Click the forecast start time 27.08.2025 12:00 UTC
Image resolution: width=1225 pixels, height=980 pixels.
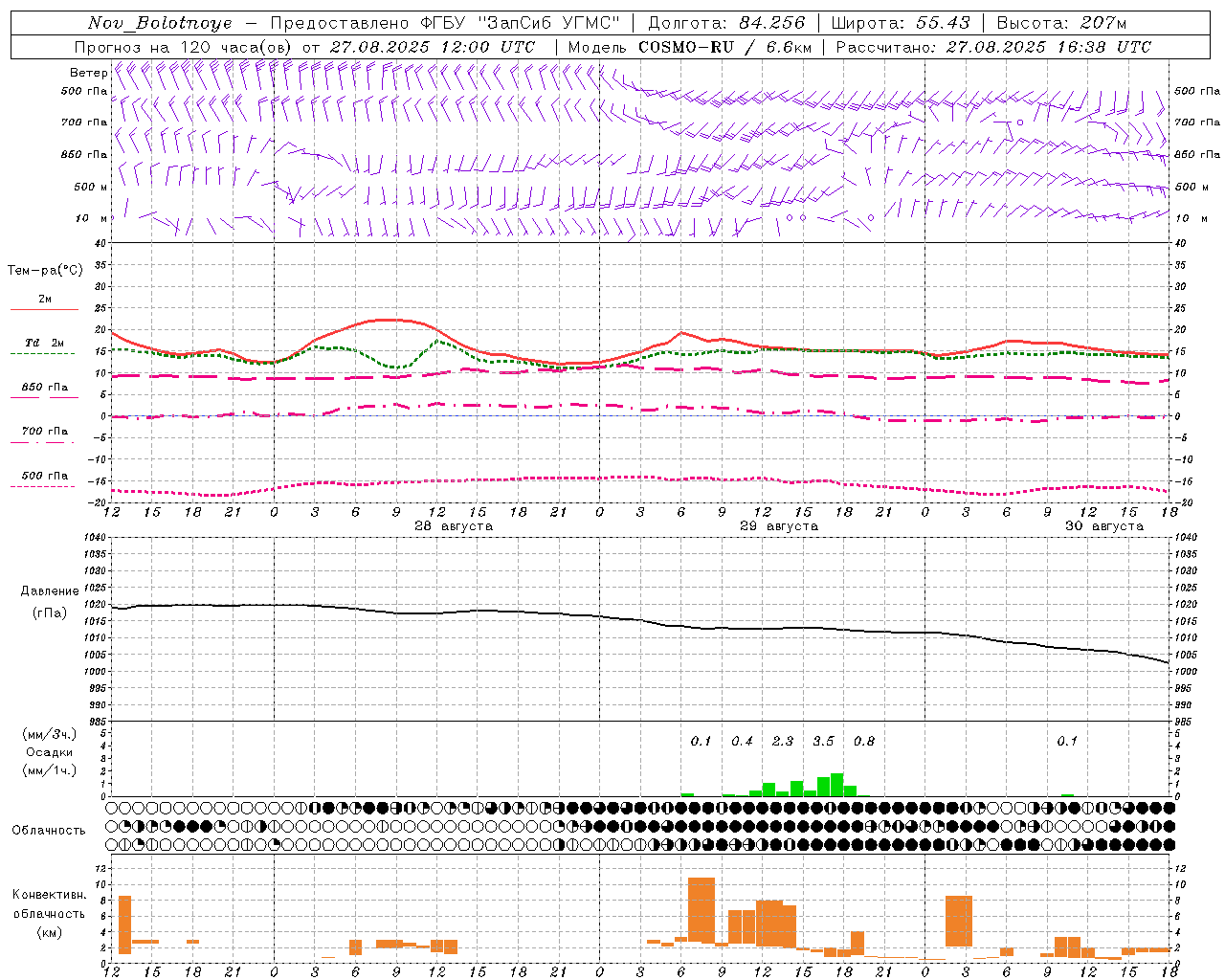click(x=433, y=47)
